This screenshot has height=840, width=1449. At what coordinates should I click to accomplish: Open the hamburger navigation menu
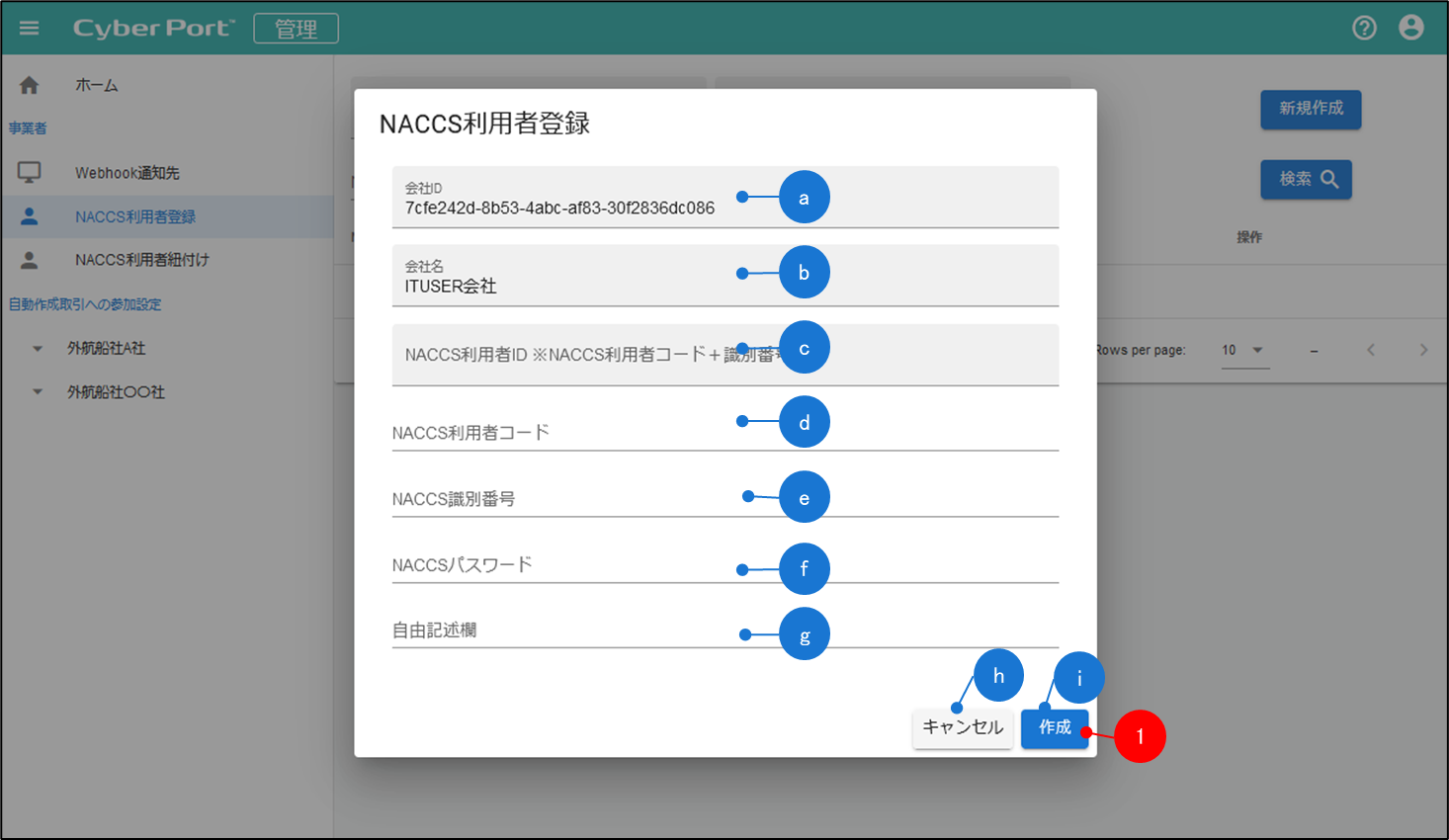[x=30, y=28]
